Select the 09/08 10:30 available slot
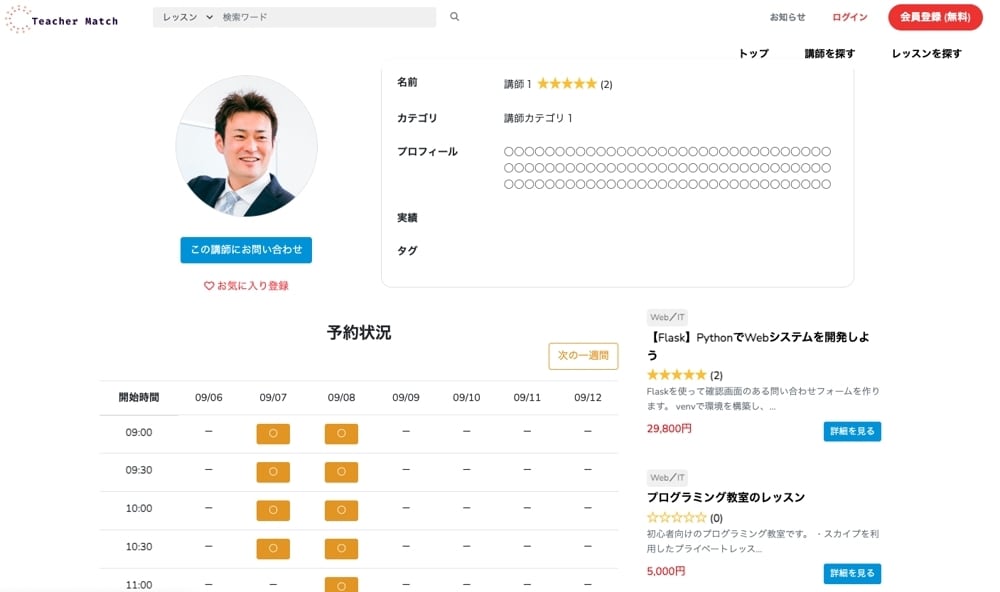 click(341, 548)
